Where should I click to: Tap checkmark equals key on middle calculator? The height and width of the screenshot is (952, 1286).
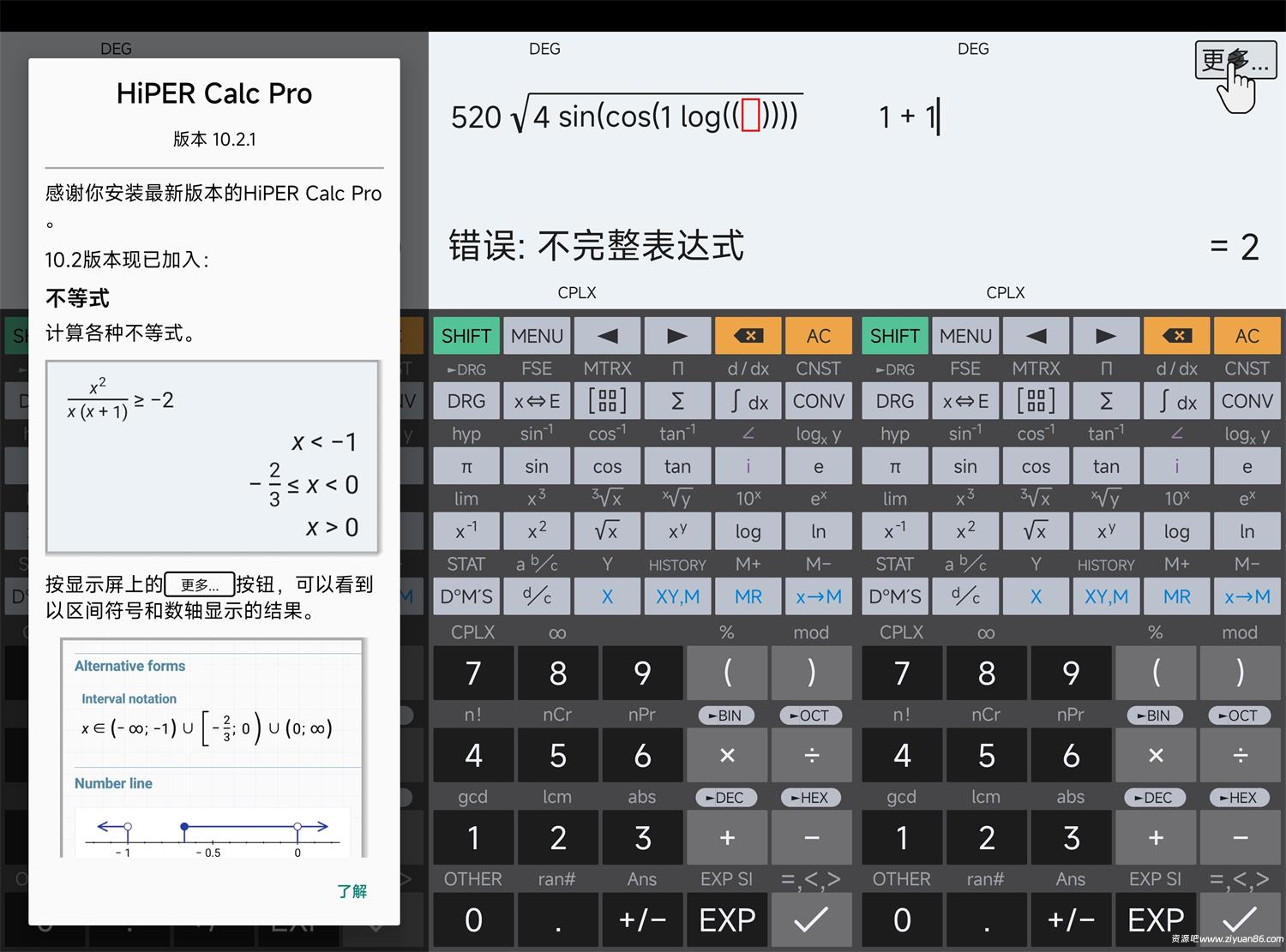(812, 920)
